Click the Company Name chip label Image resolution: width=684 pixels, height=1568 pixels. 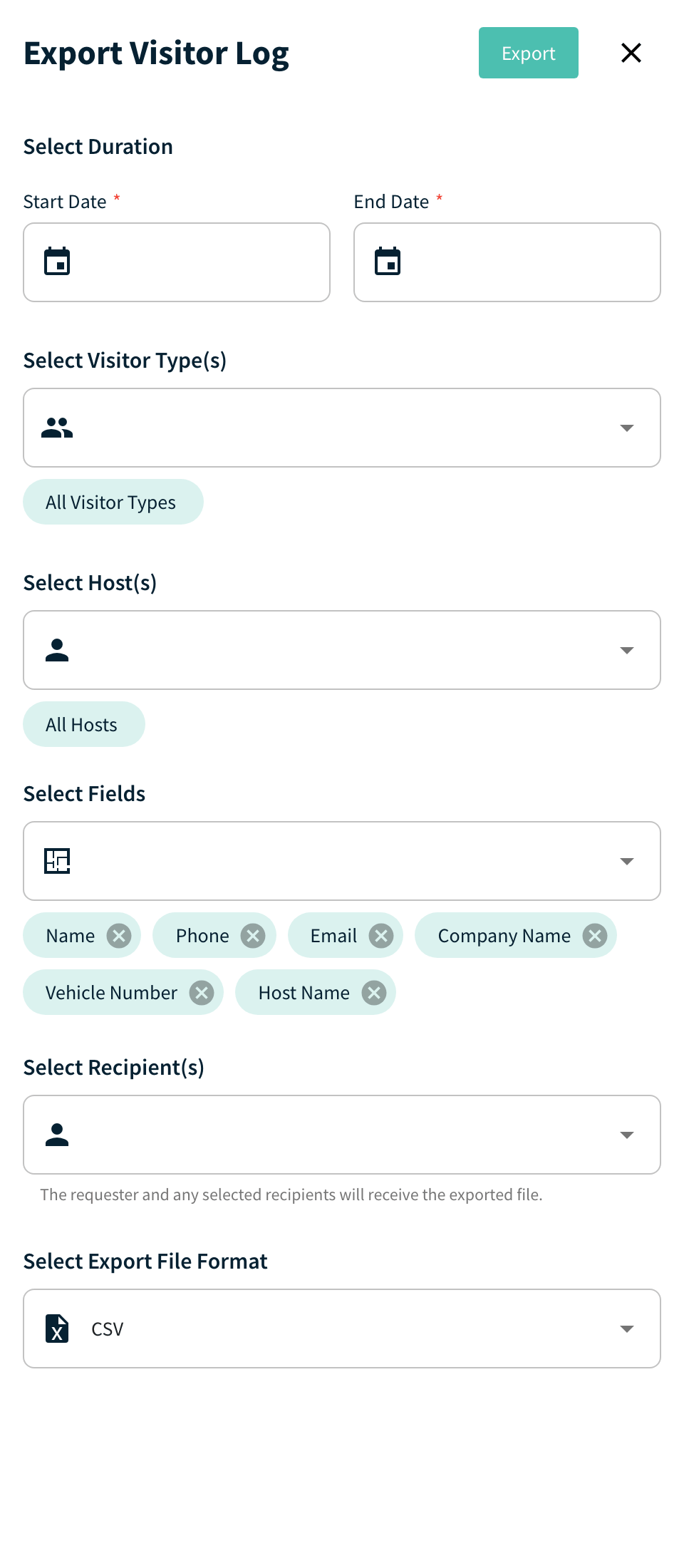point(504,936)
